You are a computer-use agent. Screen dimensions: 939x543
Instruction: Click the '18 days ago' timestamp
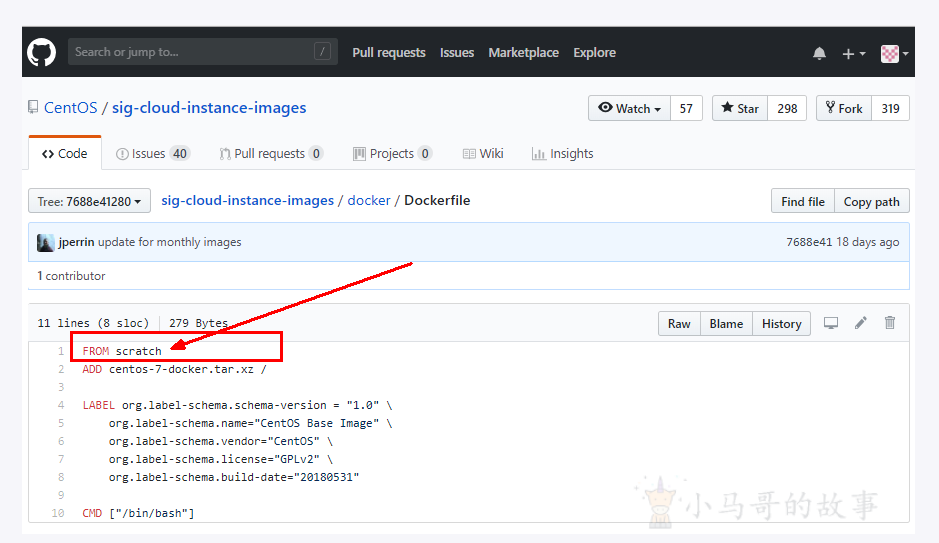[868, 242]
